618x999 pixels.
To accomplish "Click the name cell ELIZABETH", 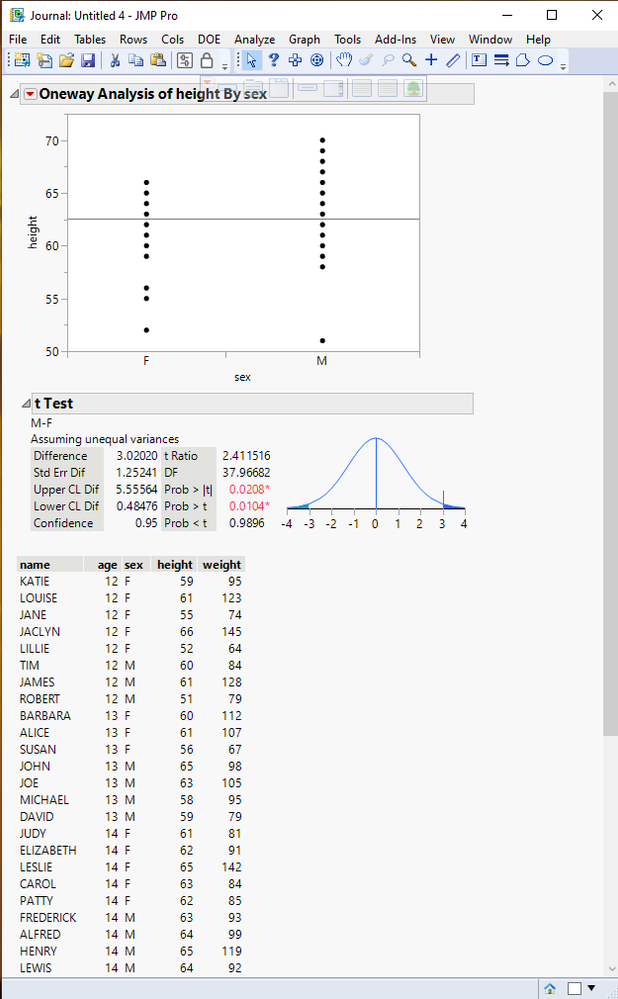I will click(48, 851).
